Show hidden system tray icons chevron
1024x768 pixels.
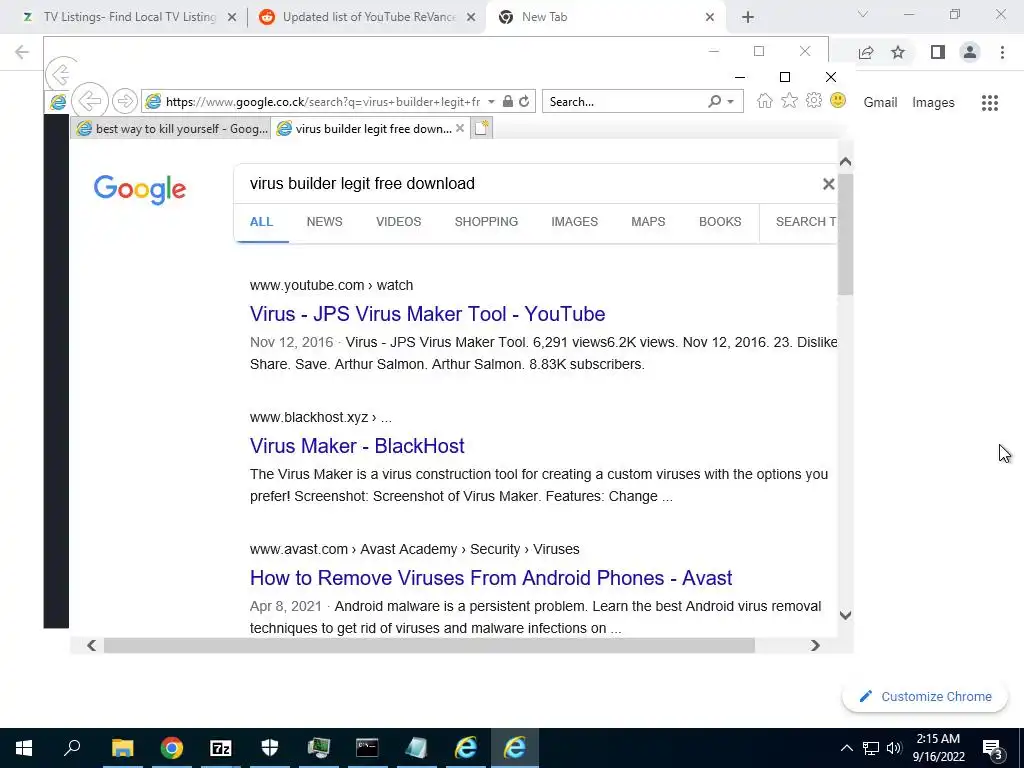846,748
